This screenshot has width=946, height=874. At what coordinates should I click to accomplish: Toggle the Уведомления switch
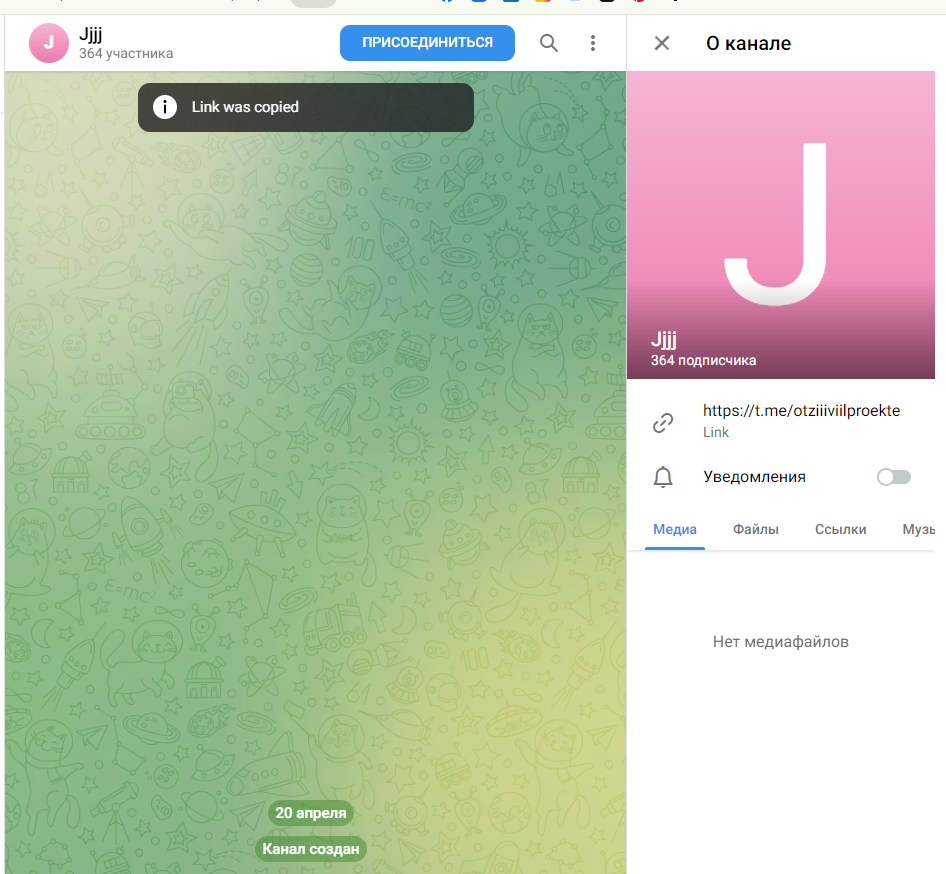point(893,477)
